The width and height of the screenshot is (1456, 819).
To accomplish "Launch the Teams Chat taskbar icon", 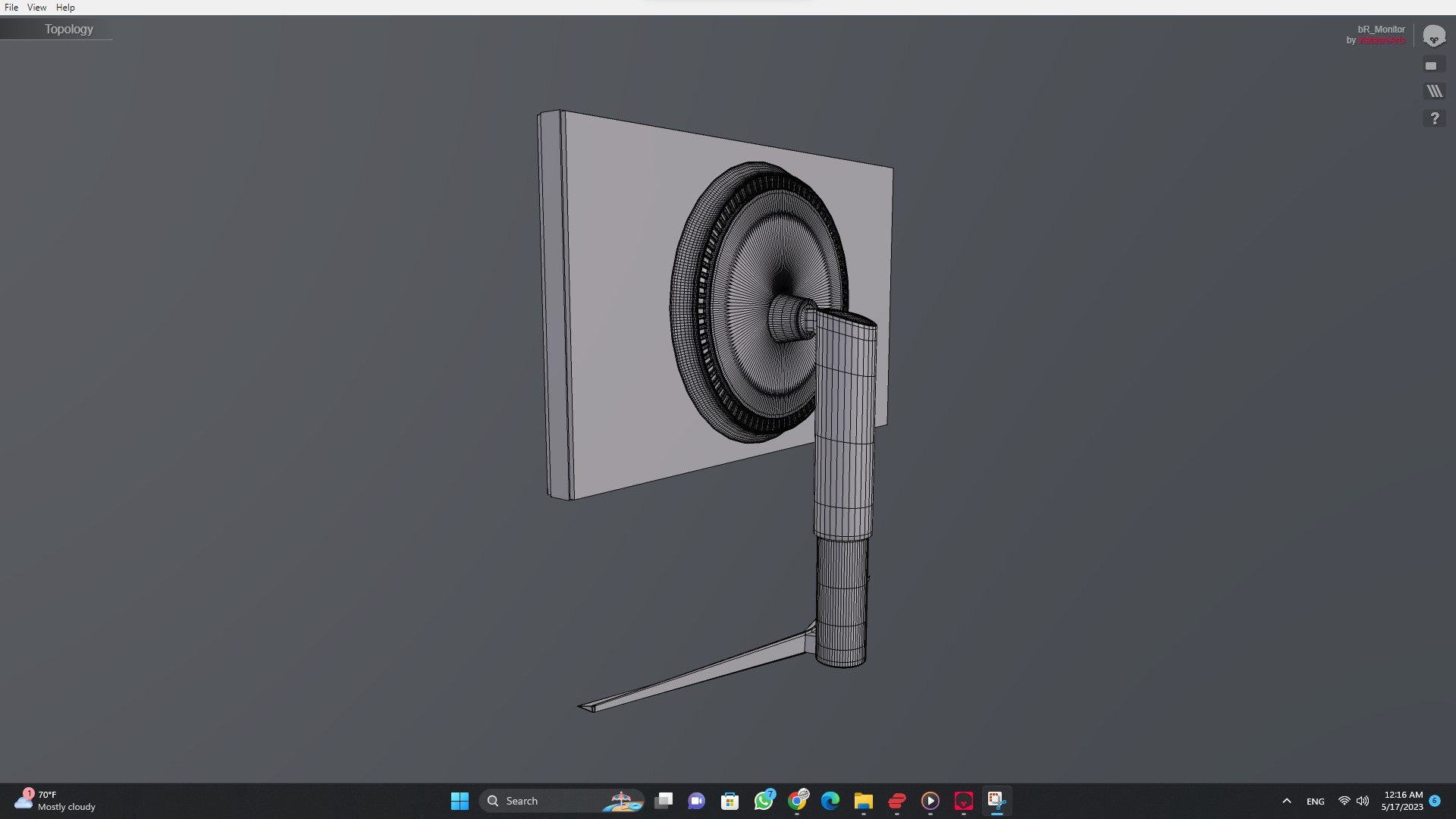I will pyautogui.click(x=696, y=801).
